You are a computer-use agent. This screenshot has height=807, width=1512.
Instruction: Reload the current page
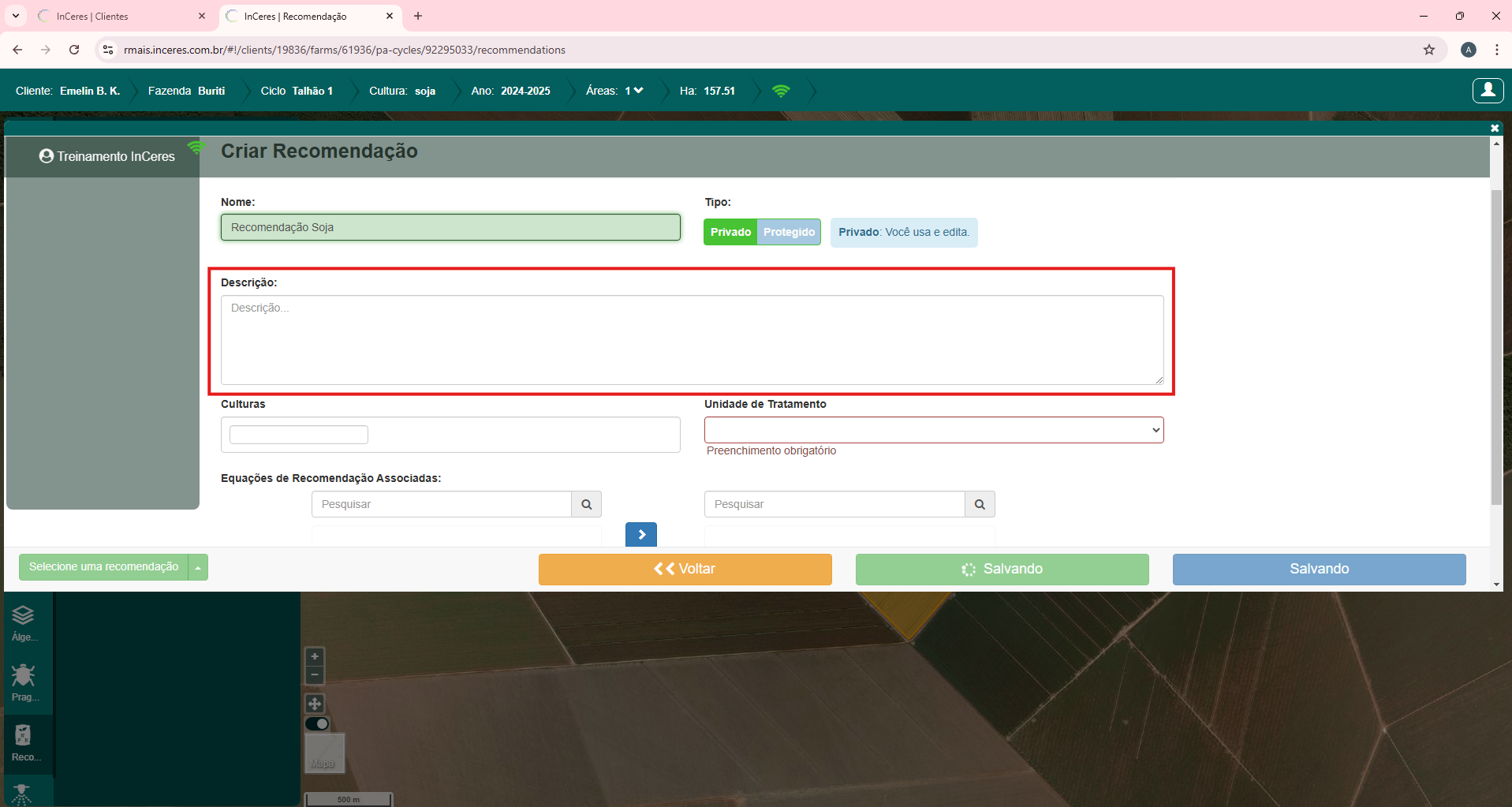(74, 50)
